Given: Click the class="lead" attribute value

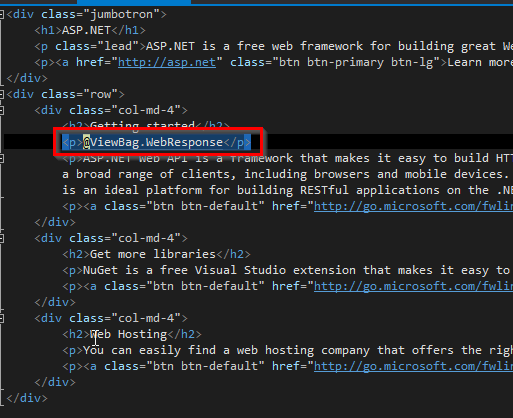Looking at the screenshot, I should pyautogui.click(x=118, y=46).
